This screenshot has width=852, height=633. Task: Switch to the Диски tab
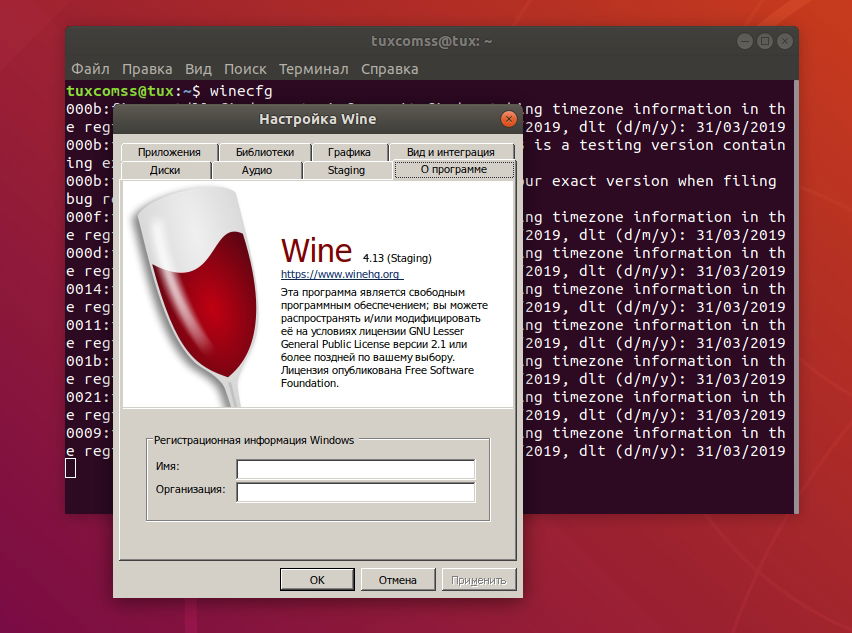tap(165, 170)
